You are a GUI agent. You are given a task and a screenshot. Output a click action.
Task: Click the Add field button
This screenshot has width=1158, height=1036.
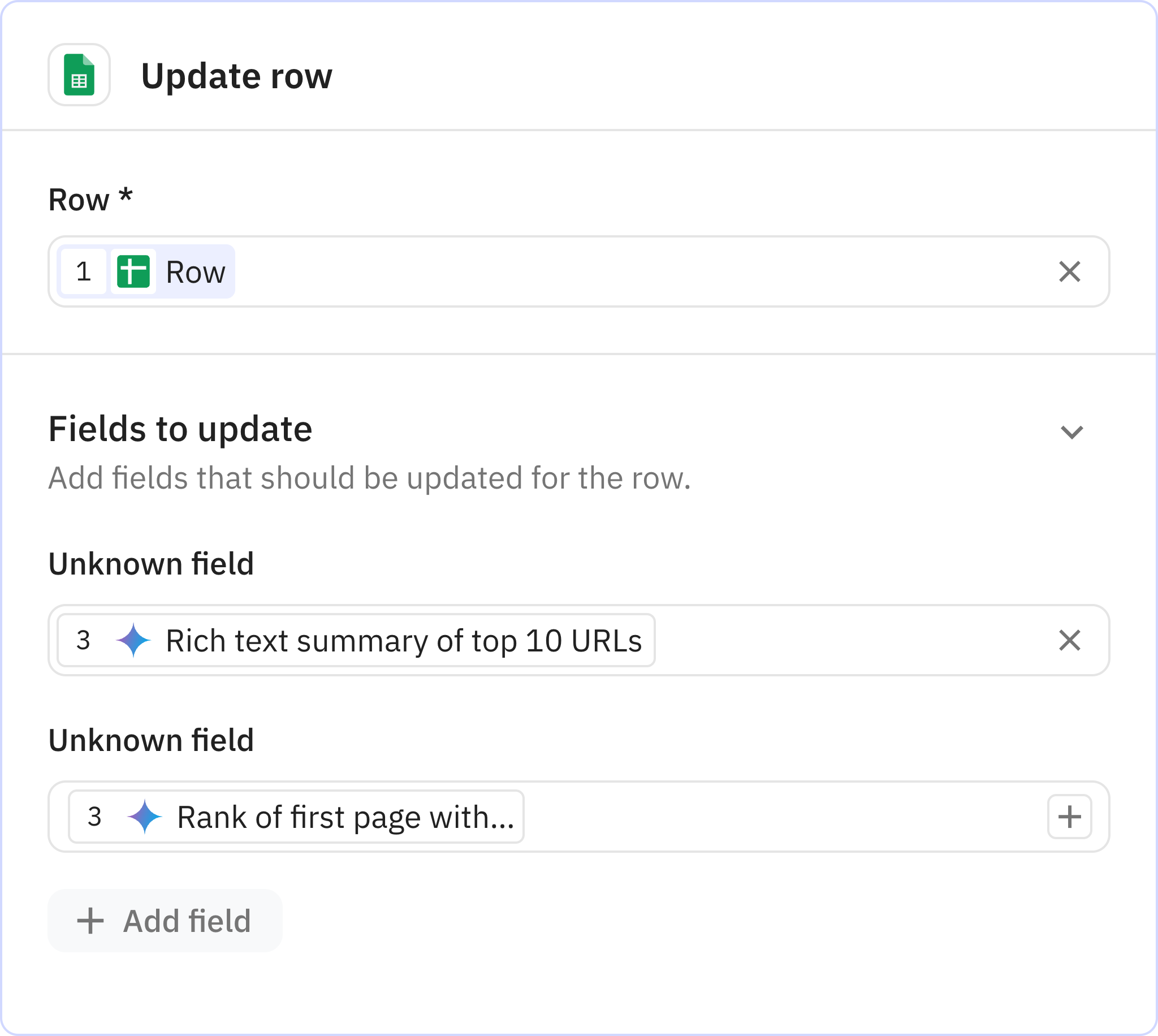(165, 921)
